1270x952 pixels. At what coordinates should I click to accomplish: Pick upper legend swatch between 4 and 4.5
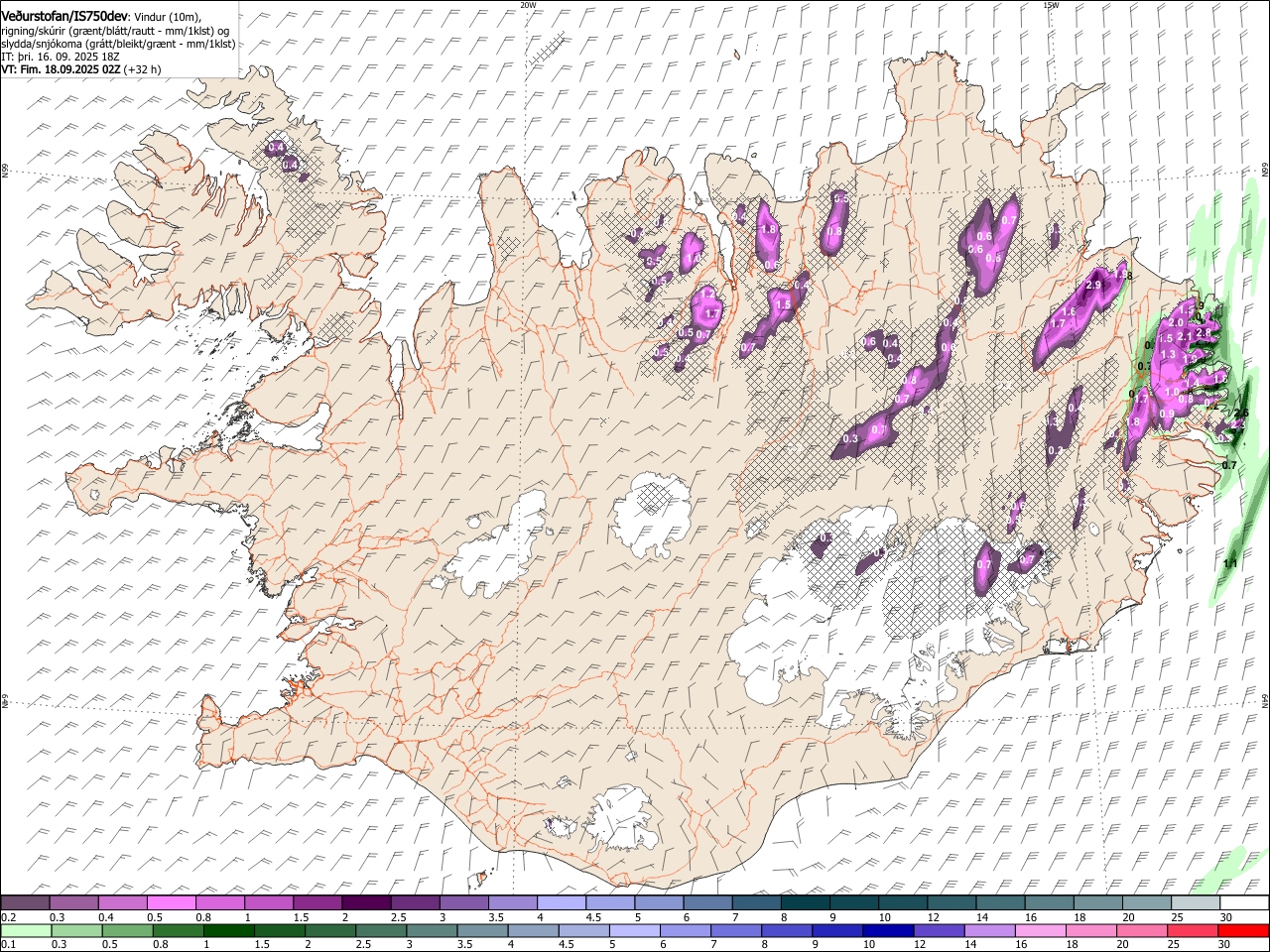561,902
